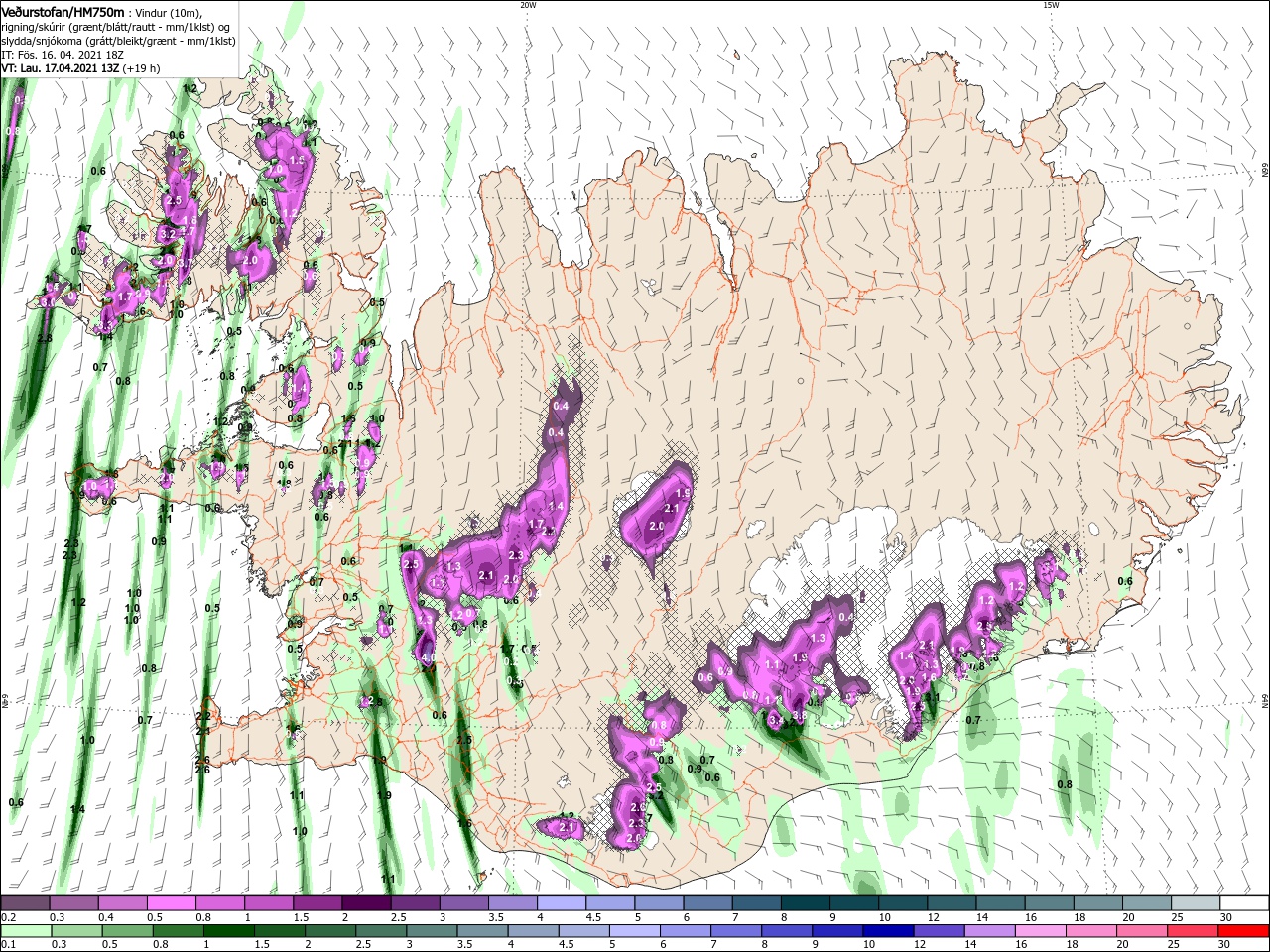Viewport: 1270px width, 952px height.
Task: Pick bright red rain swatch above 30
Action: [x=1242, y=930]
